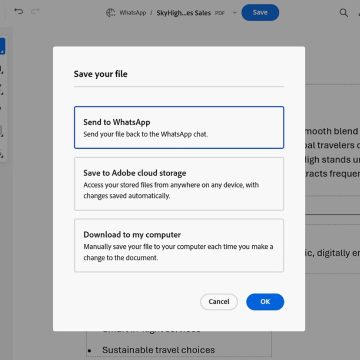Image resolution: width=360 pixels, height=360 pixels.
Task: Select Send to WhatsApp option
Action: [179, 127]
